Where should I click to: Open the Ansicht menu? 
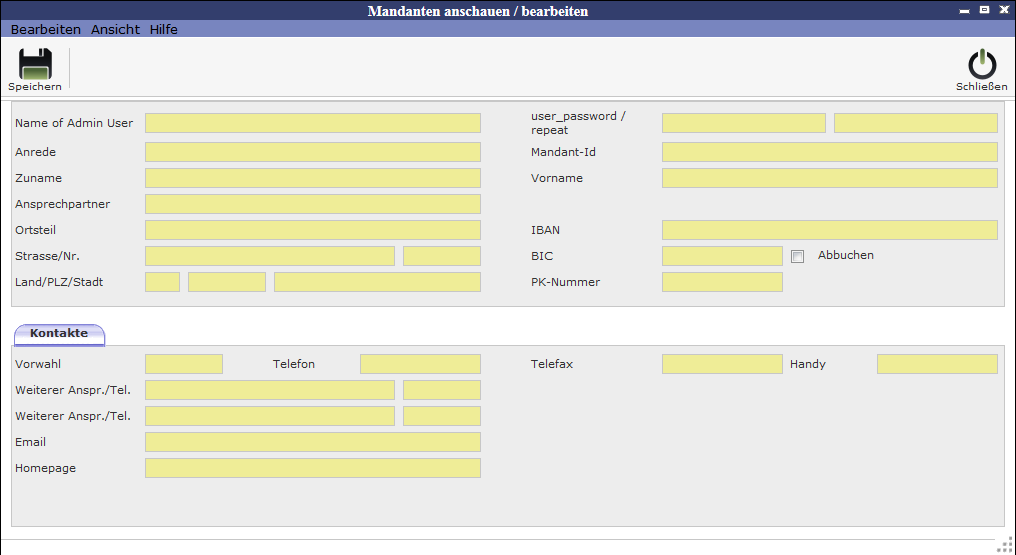[x=115, y=30]
